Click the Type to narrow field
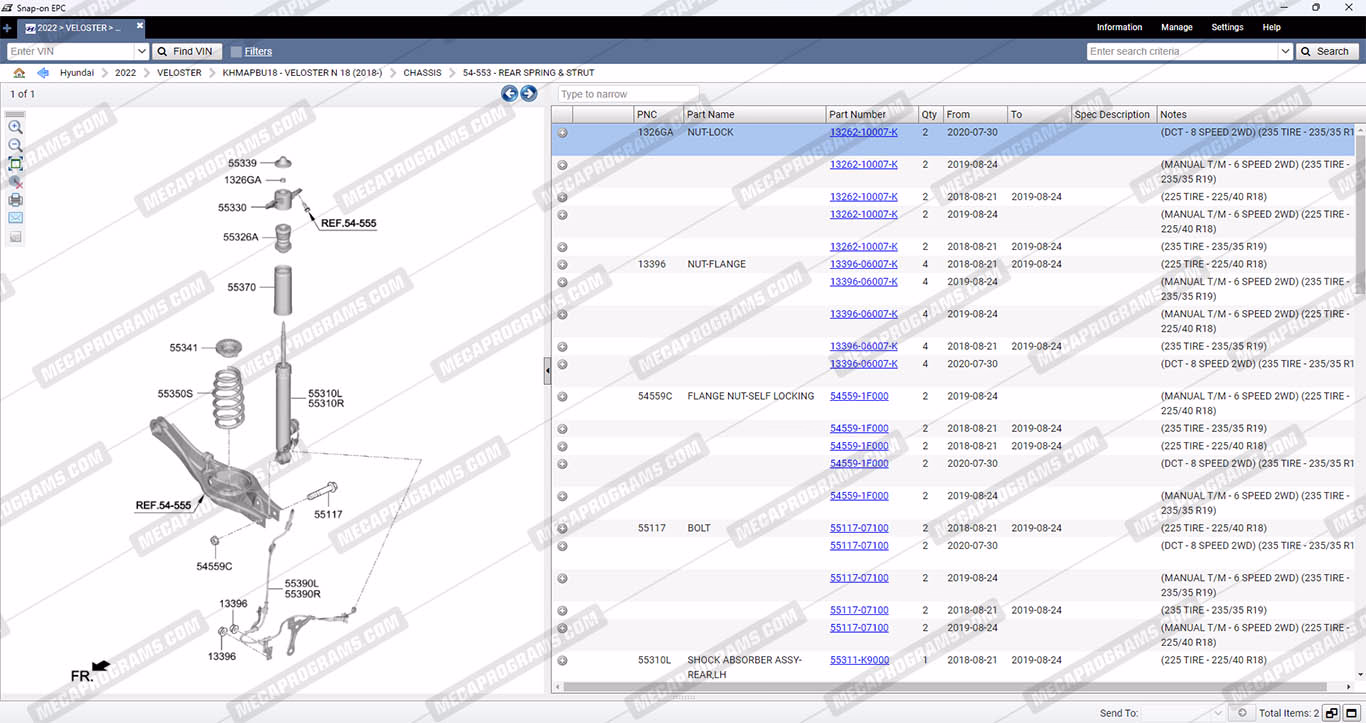This screenshot has width=1366, height=723. (627, 94)
